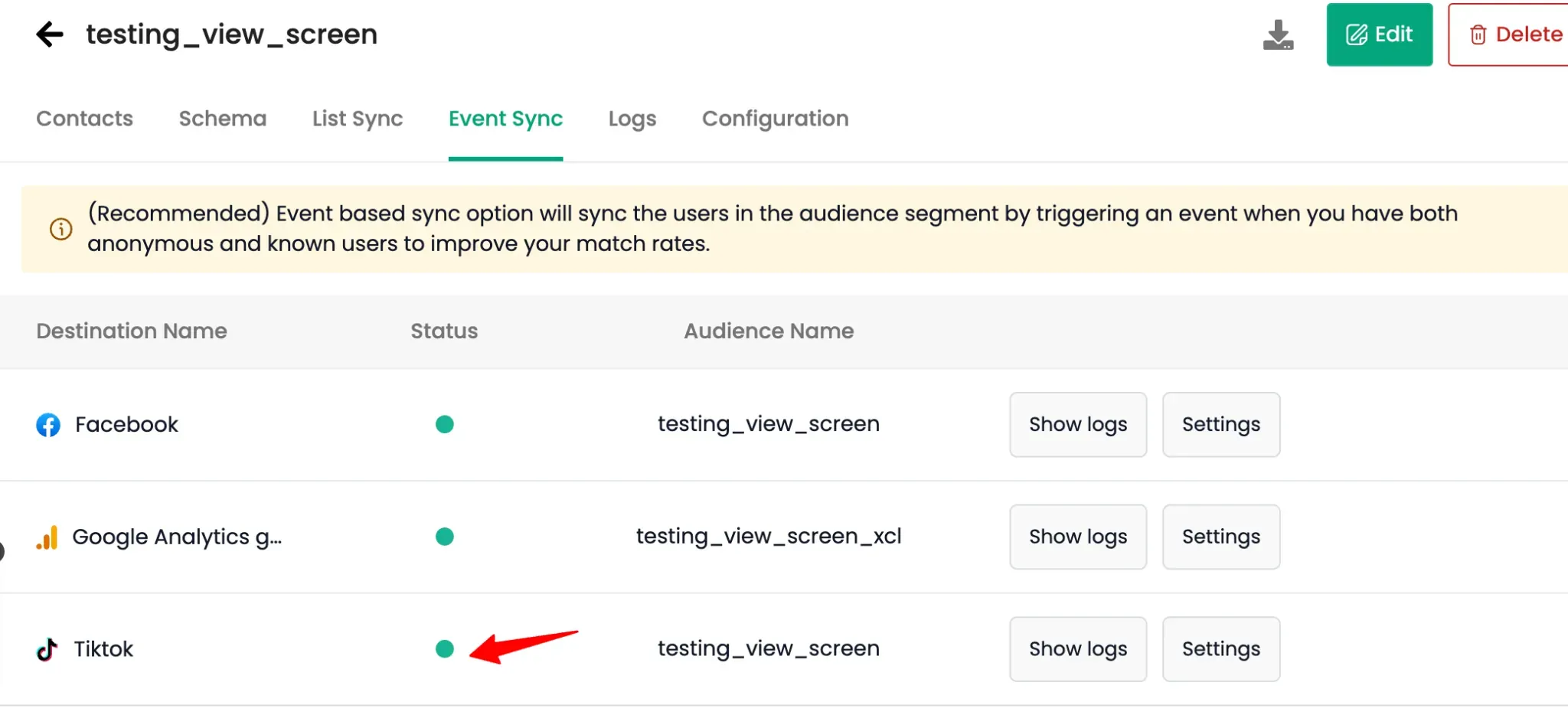Image resolution: width=1568 pixels, height=728 pixels.
Task: Click the Google Analytics logo icon
Action: pyautogui.click(x=47, y=537)
